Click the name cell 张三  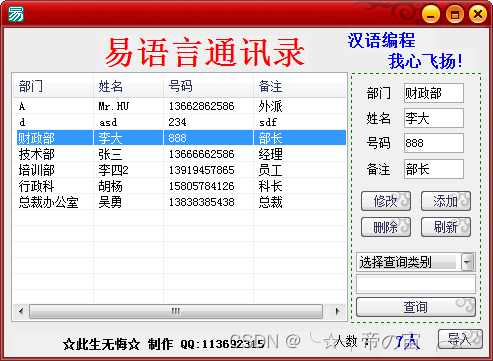click(110, 154)
